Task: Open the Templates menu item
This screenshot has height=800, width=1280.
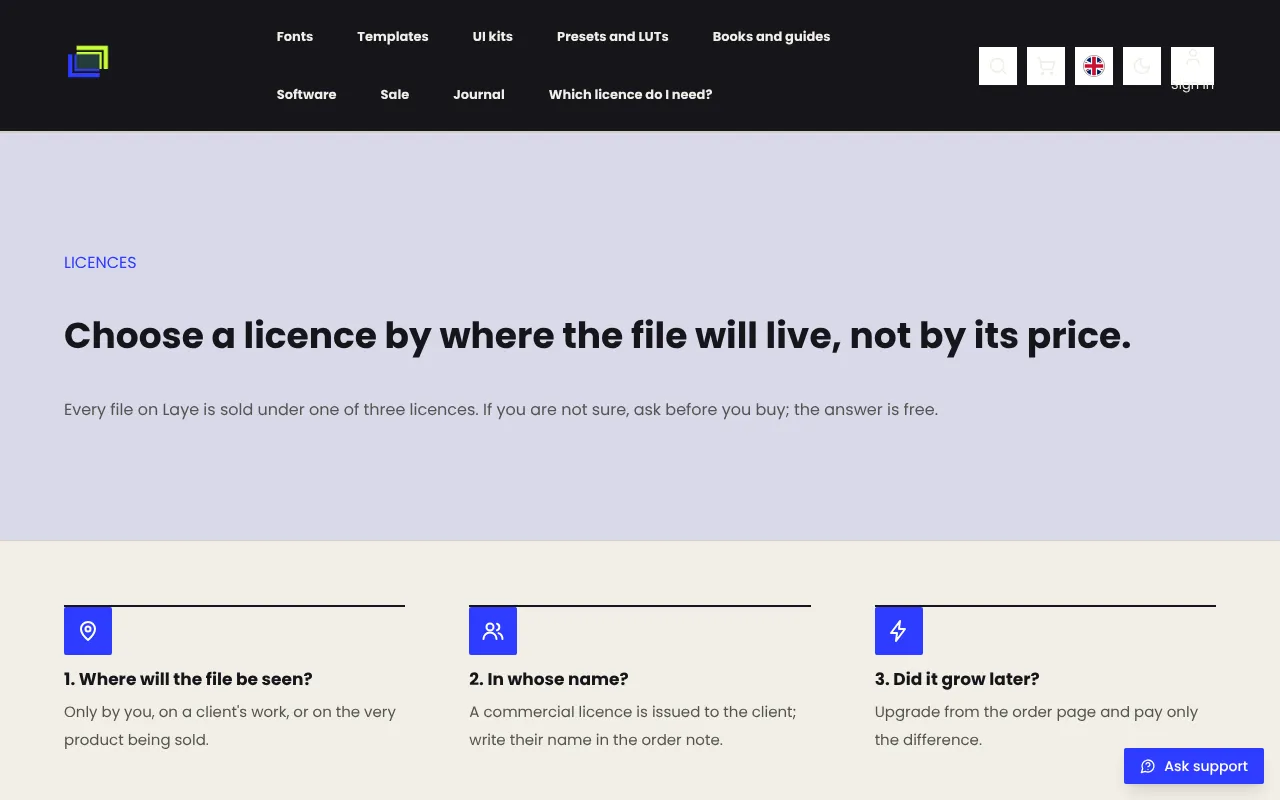Action: [x=393, y=36]
